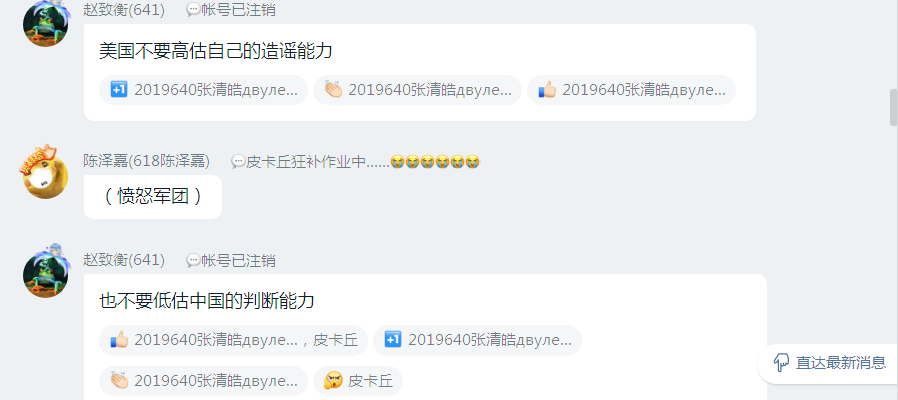
Task: Click the thumbs-up reaction with 皮卡丘 on the last message
Action: 234,340
